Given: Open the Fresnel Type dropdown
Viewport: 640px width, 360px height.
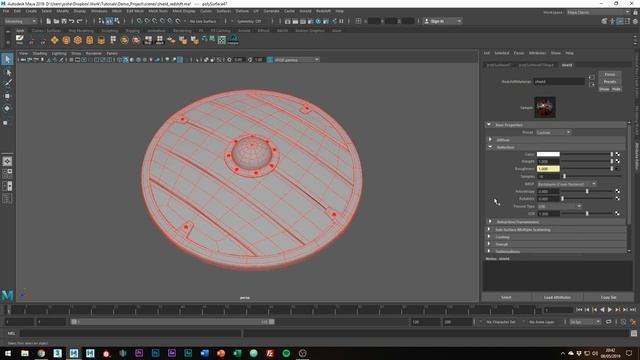Looking at the screenshot, I should click(559, 206).
